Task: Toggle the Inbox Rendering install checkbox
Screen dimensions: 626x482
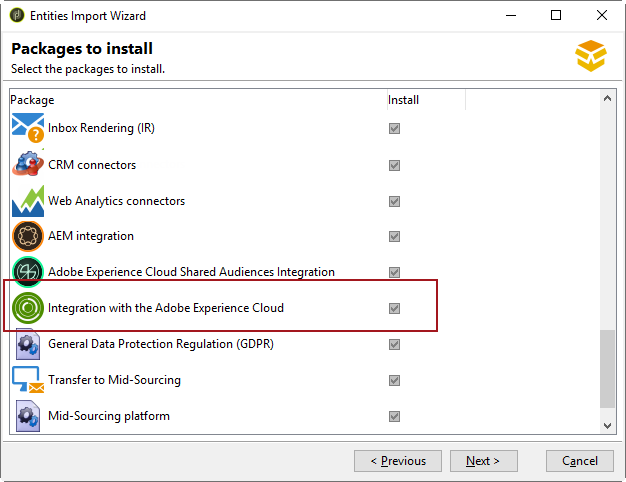Action: pyautogui.click(x=394, y=129)
